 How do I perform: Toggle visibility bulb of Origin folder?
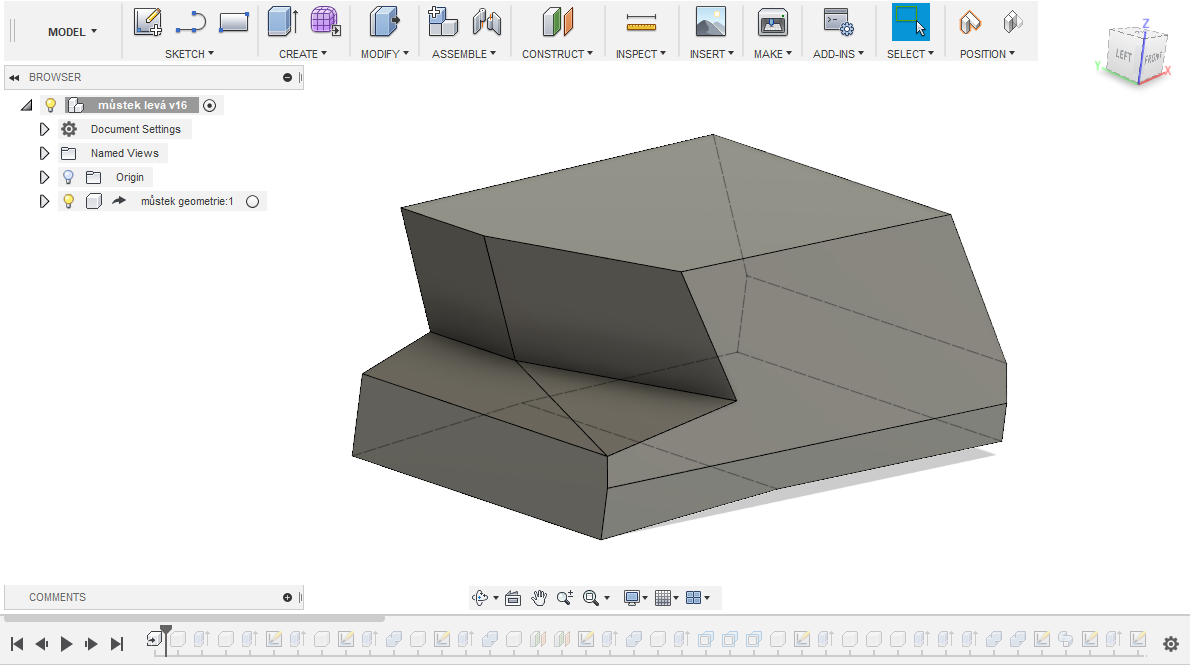tap(68, 177)
